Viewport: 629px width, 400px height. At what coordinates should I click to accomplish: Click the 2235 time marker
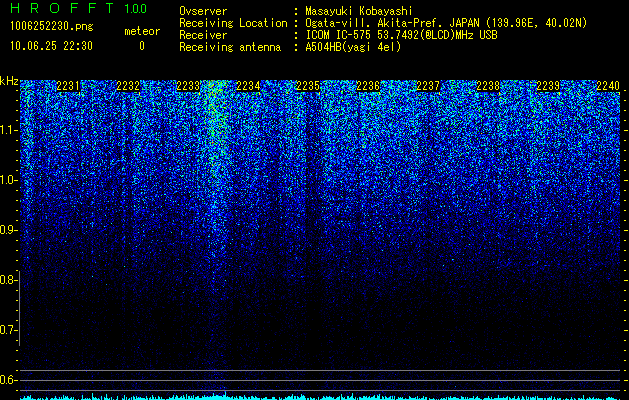point(308,86)
